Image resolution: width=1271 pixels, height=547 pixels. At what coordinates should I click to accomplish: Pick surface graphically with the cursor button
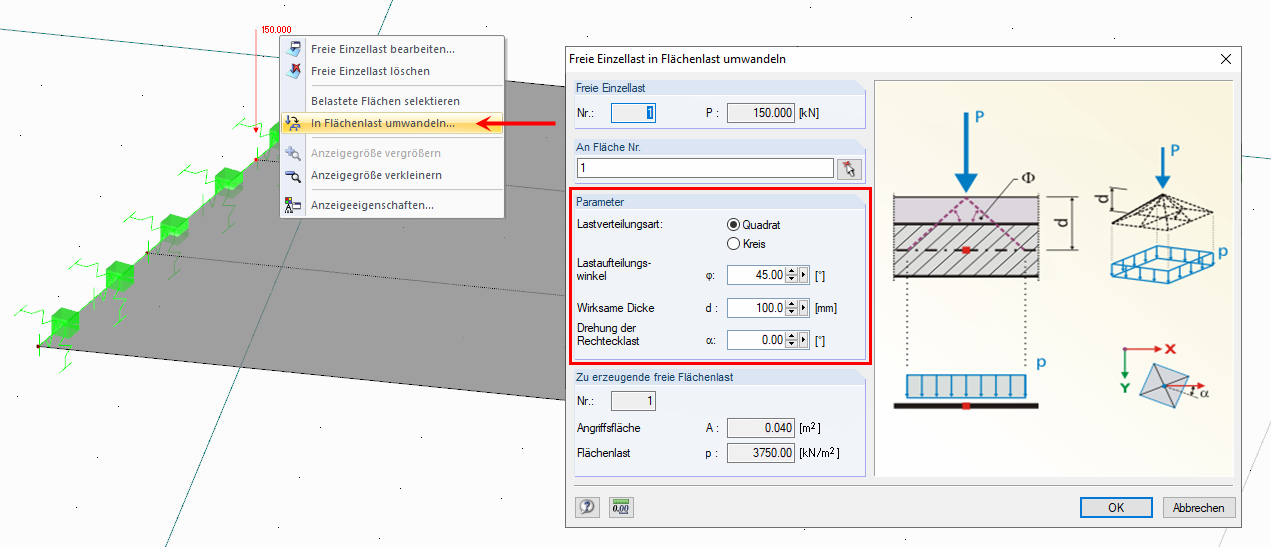(x=849, y=168)
